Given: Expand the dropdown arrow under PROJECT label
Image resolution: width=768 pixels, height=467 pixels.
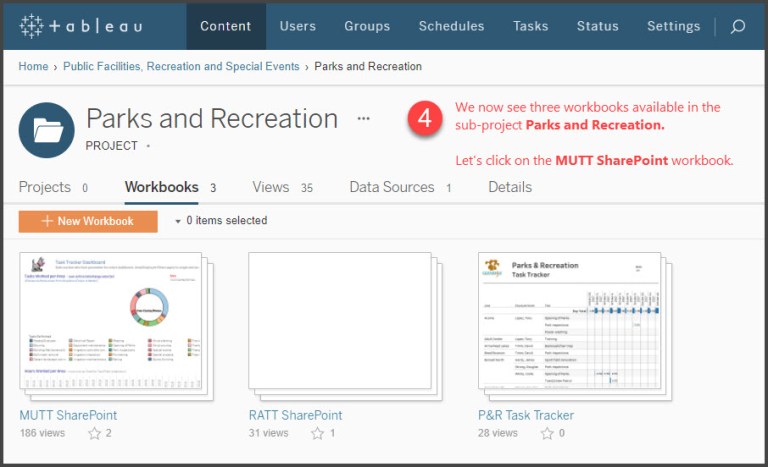Looking at the screenshot, I should (149, 146).
